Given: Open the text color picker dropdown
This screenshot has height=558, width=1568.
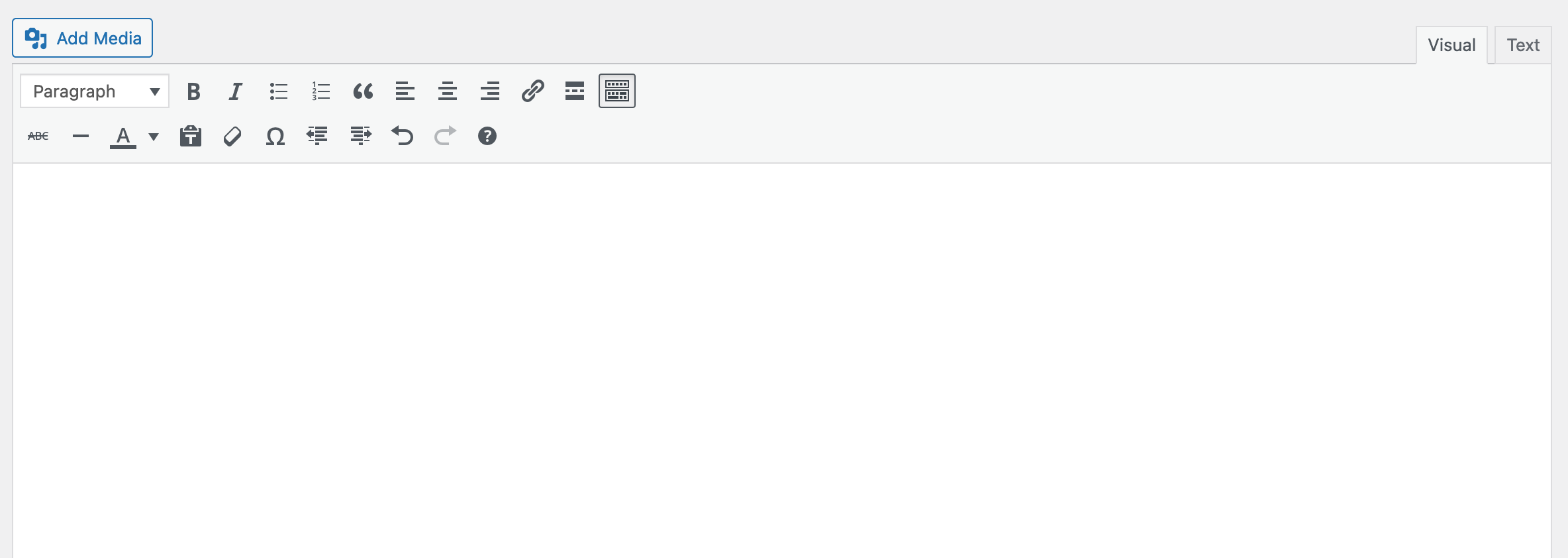Looking at the screenshot, I should point(152,137).
